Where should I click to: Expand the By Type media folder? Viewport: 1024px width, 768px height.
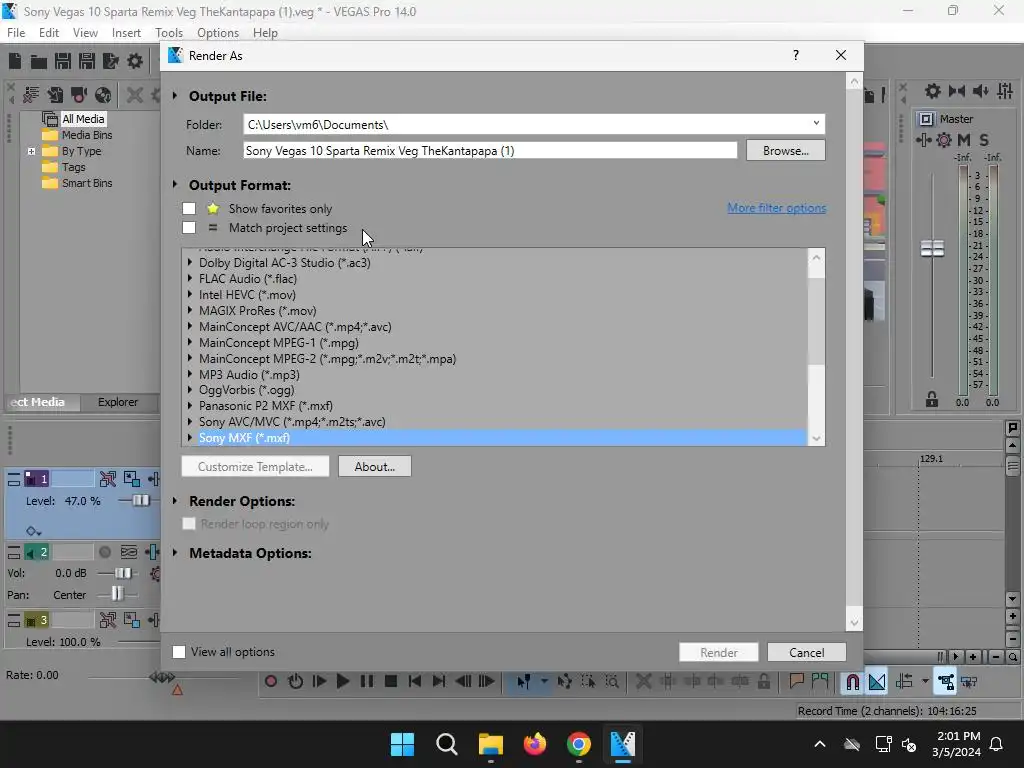pyautogui.click(x=31, y=151)
